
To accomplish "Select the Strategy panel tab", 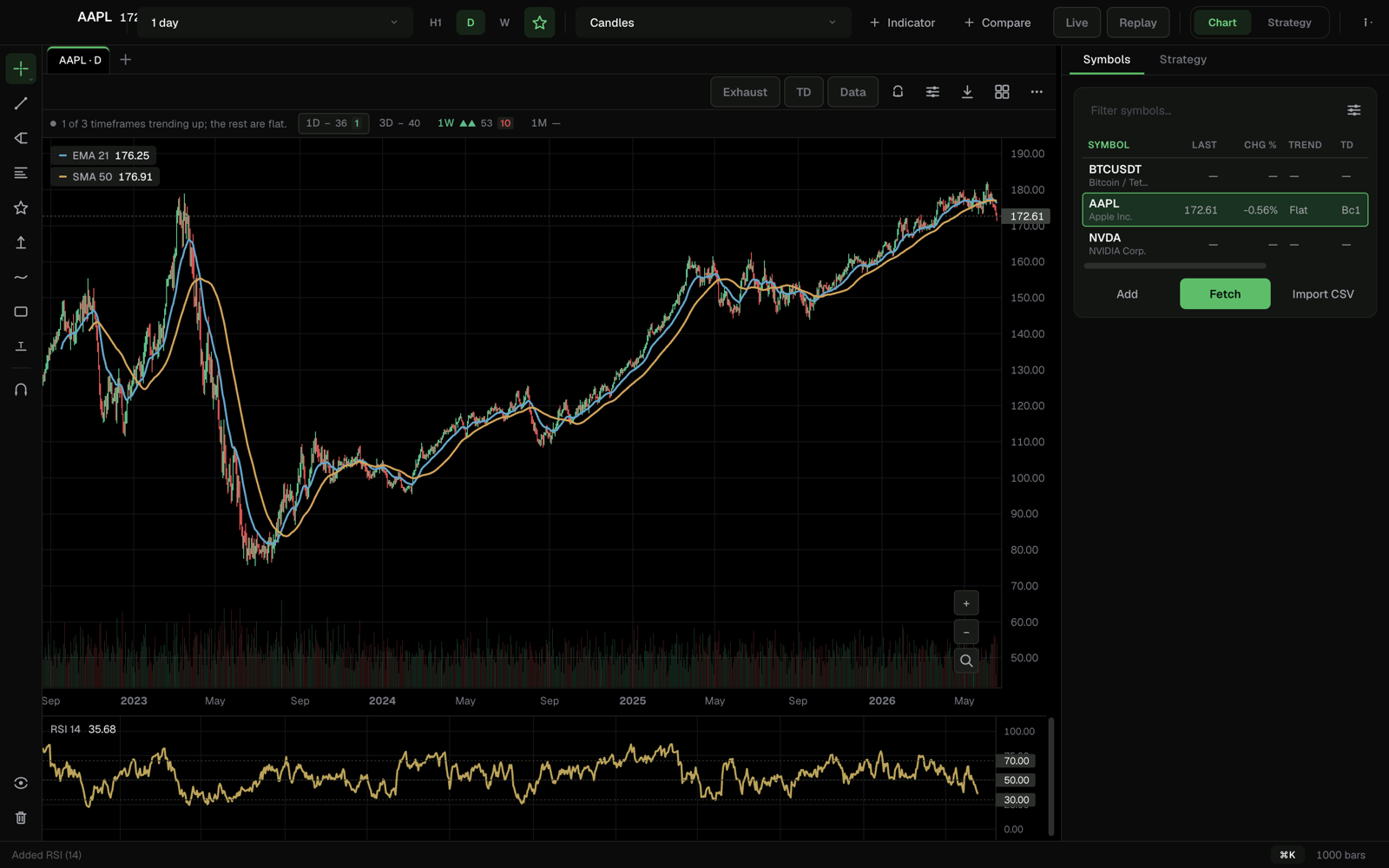I will pyautogui.click(x=1182, y=59).
